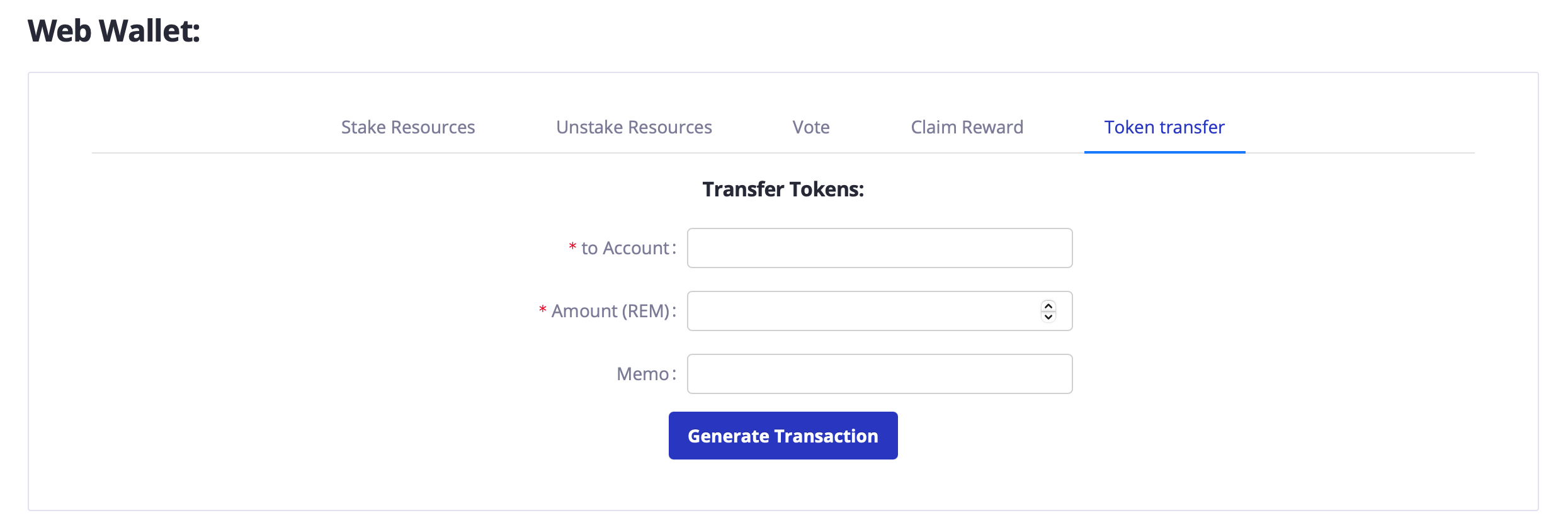
Task: Click the "to Account" field label
Action: point(625,248)
